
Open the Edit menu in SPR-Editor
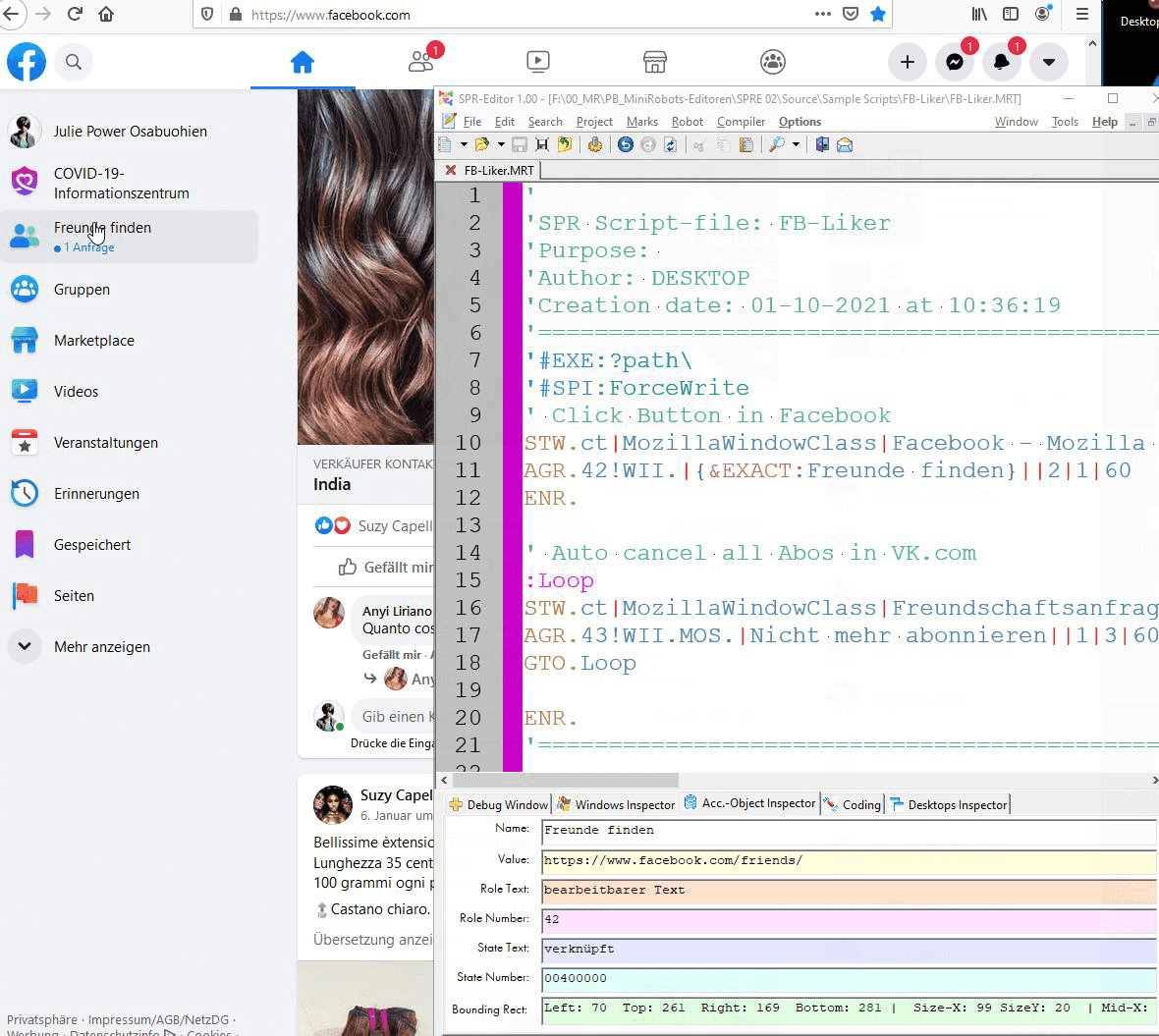click(x=505, y=122)
